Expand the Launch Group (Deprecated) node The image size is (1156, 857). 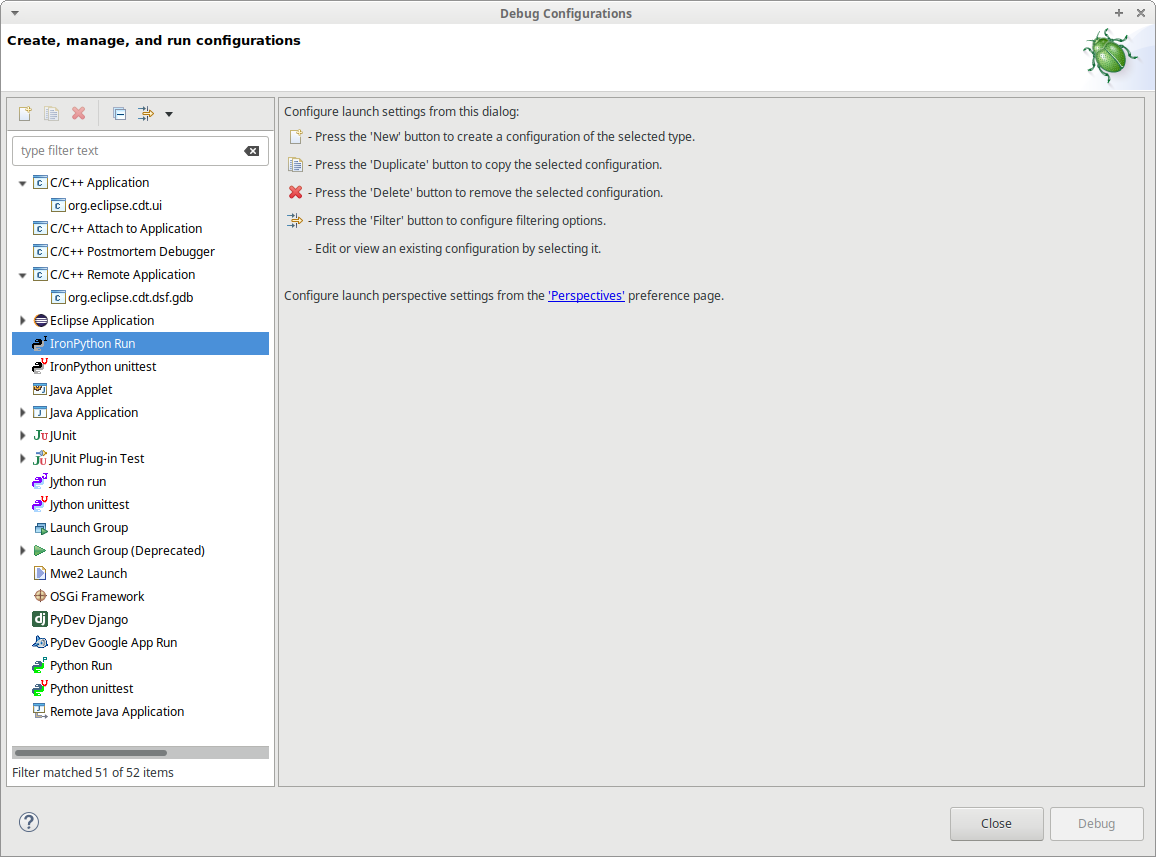pos(22,550)
